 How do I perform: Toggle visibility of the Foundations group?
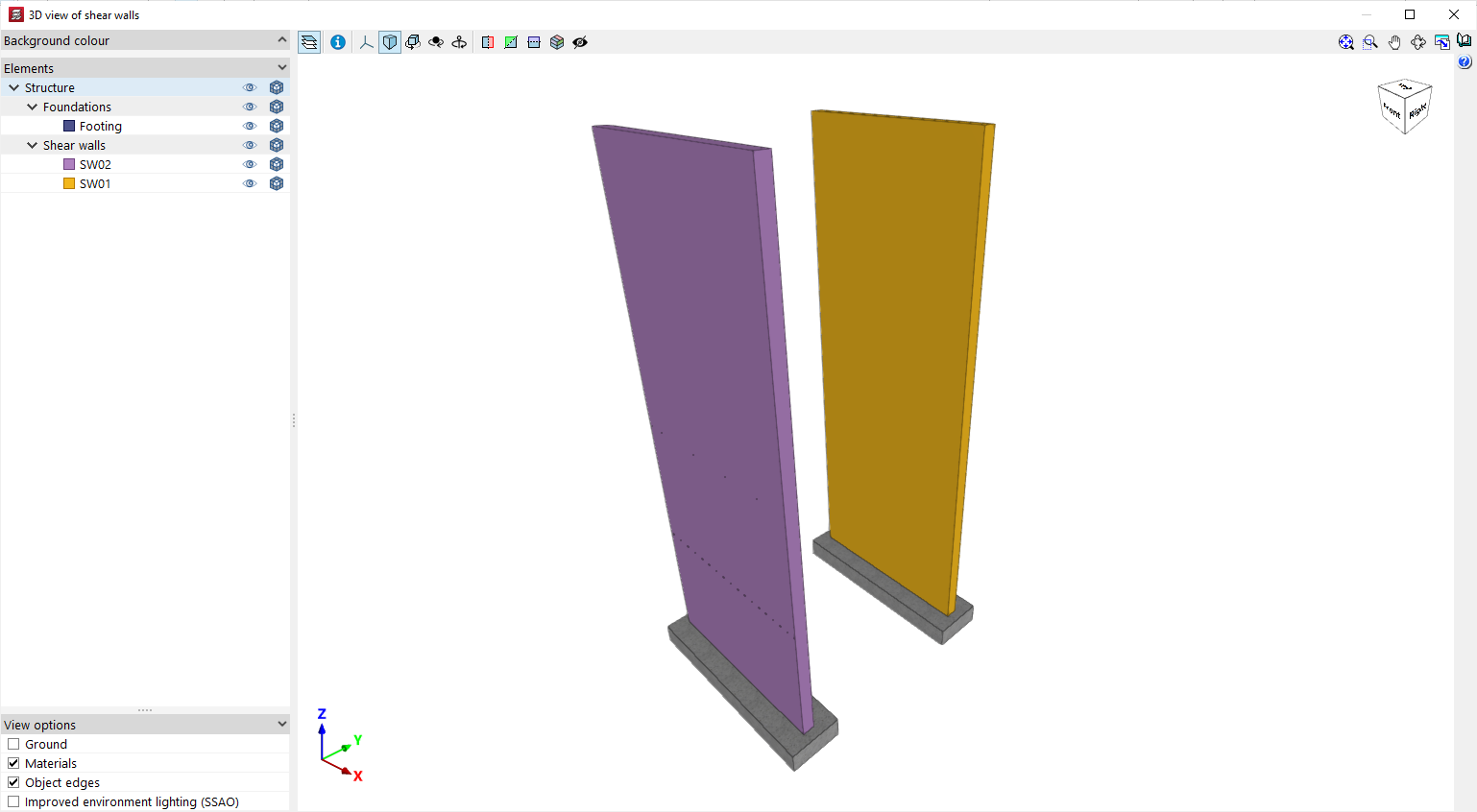click(x=250, y=107)
